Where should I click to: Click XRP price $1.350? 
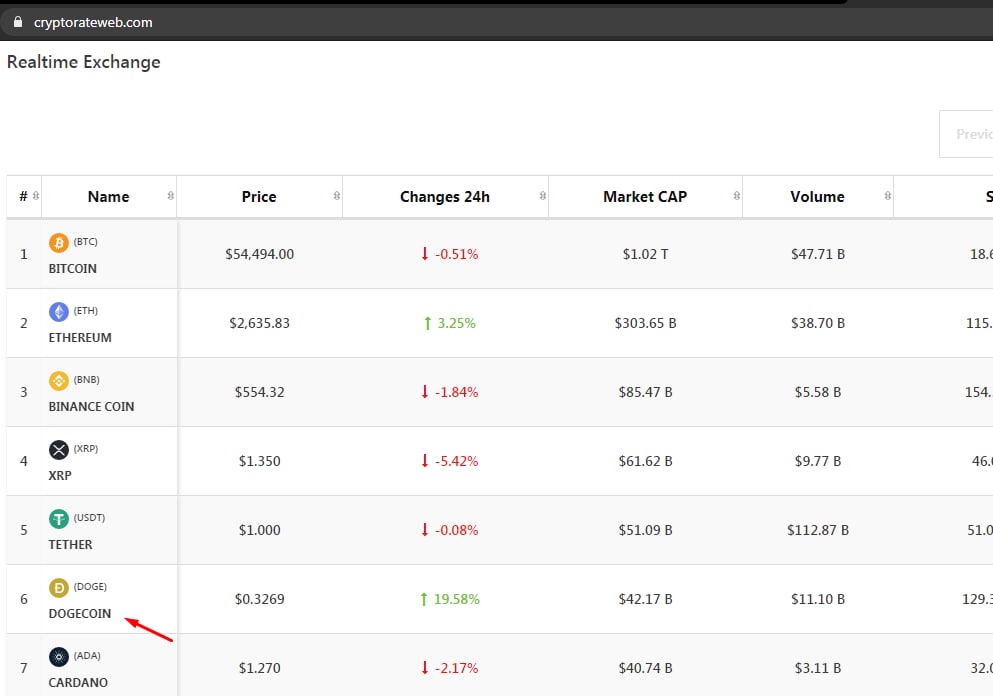point(260,461)
